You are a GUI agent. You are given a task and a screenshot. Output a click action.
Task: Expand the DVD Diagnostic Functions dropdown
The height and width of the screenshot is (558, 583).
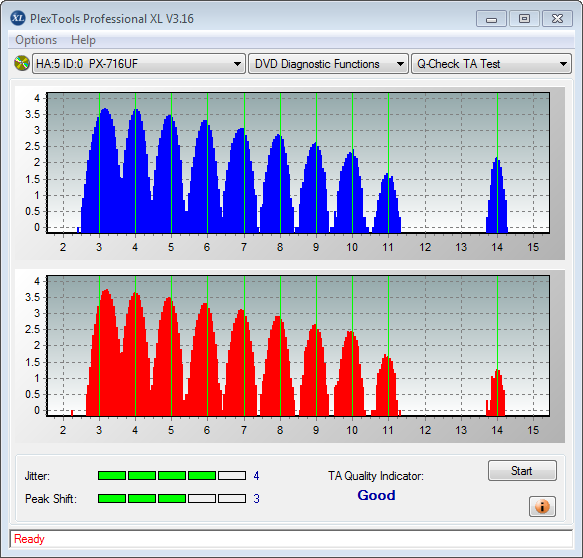(328, 64)
